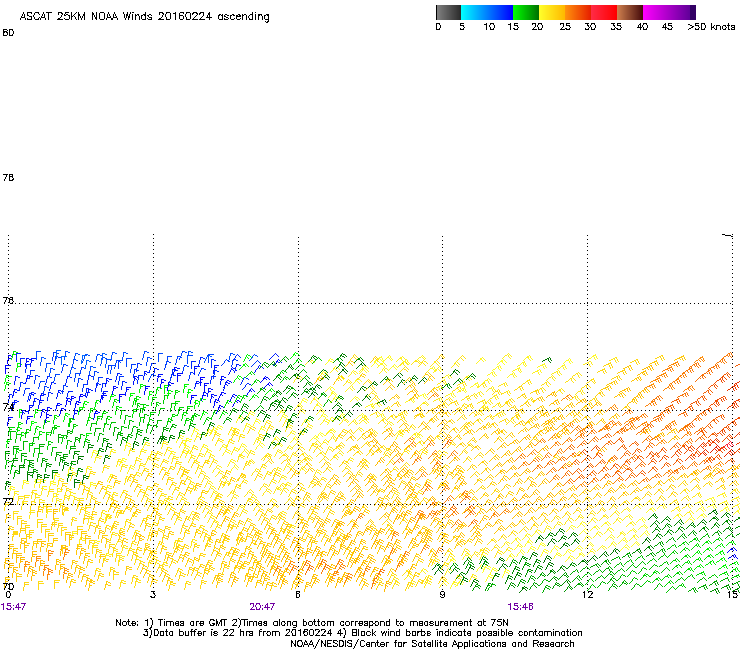Click the ASCAT 25KM NOAA Winds title
The width and height of the screenshot is (740, 650).
click(144, 16)
